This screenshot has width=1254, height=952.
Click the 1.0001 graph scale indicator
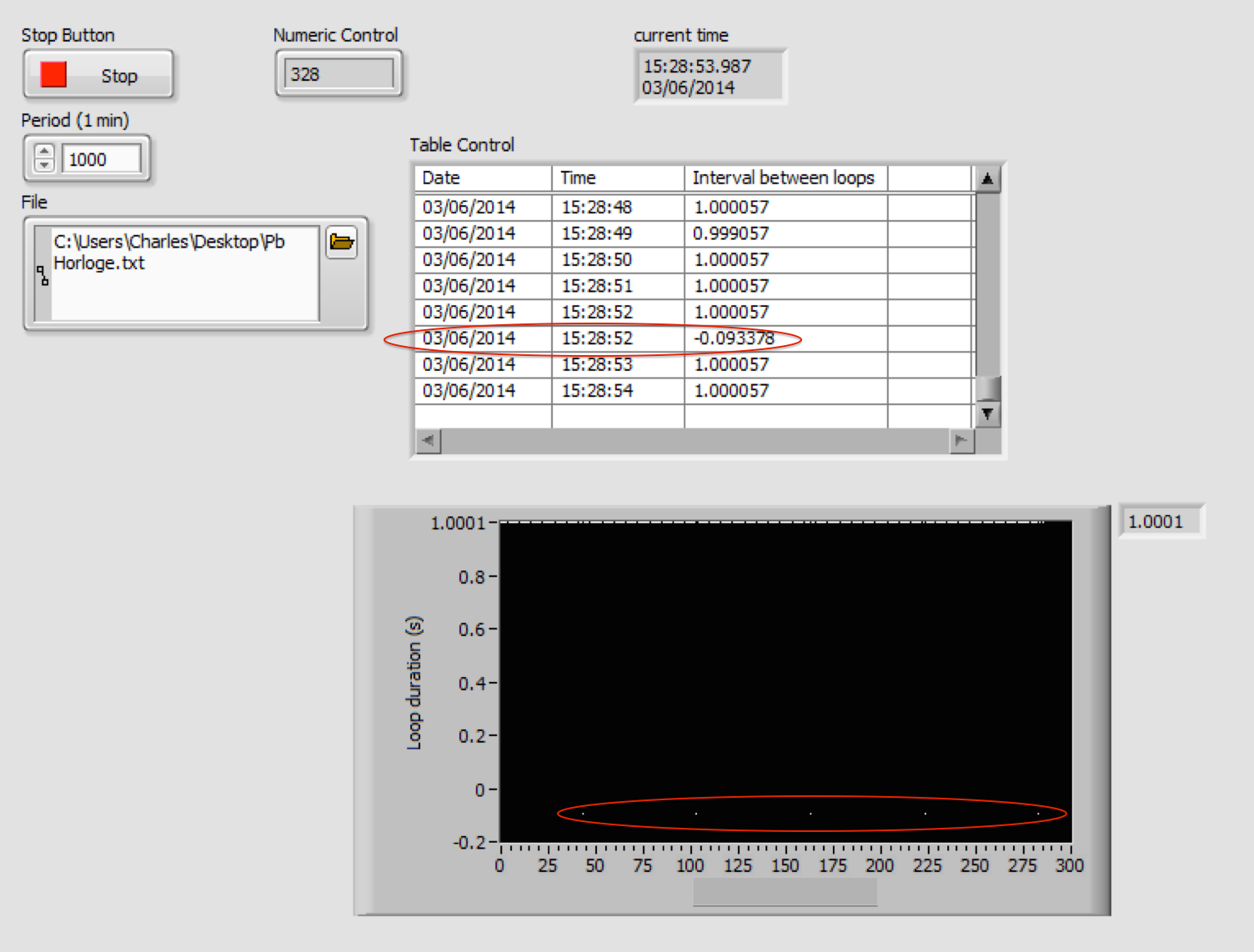coord(1161,520)
